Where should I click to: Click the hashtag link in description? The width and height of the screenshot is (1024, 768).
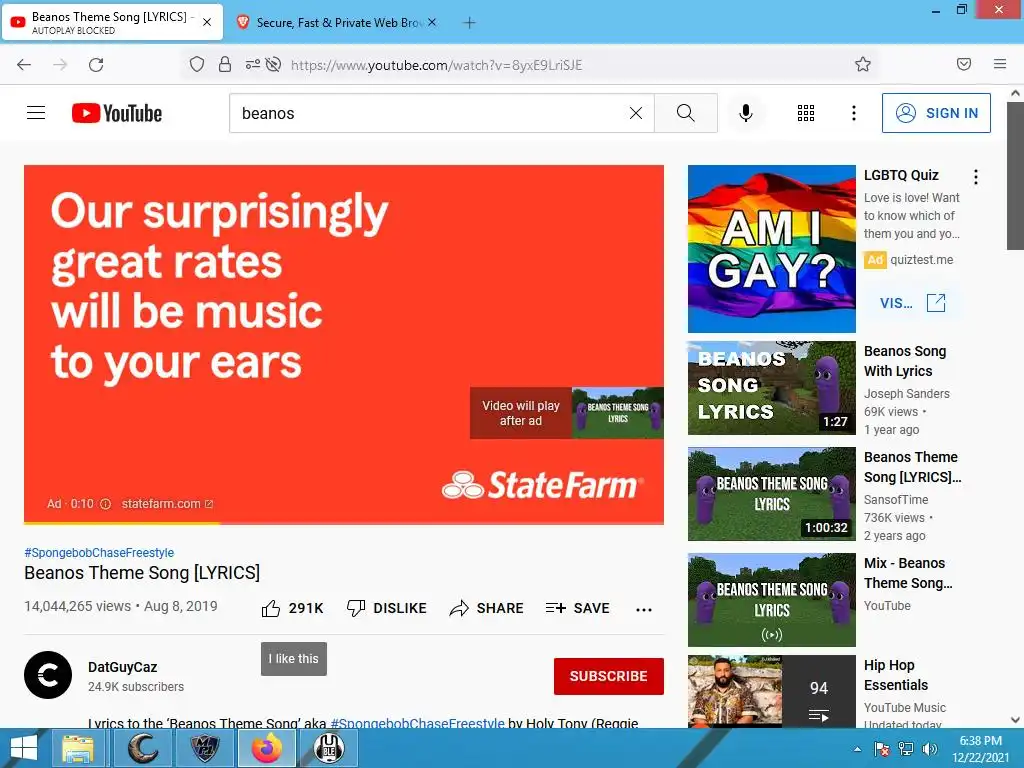click(417, 723)
